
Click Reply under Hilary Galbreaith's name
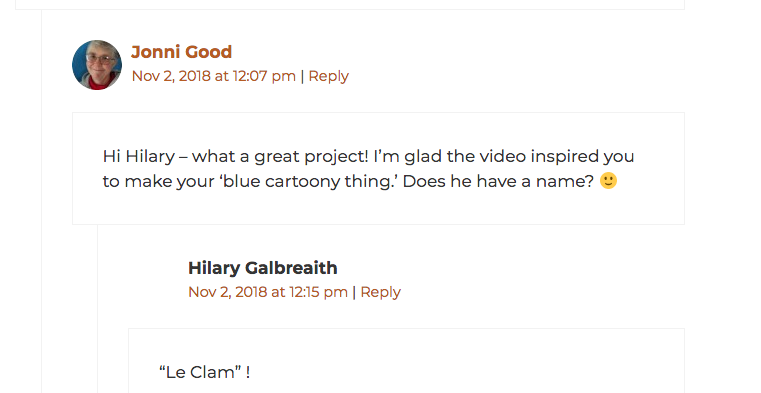[380, 292]
